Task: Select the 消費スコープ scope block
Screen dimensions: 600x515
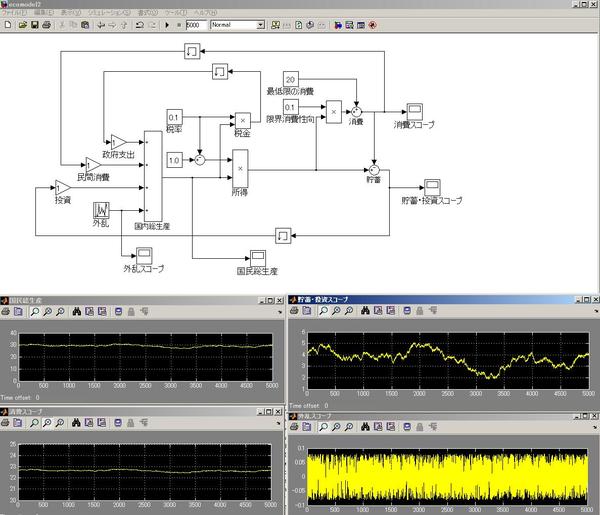Action: point(415,110)
